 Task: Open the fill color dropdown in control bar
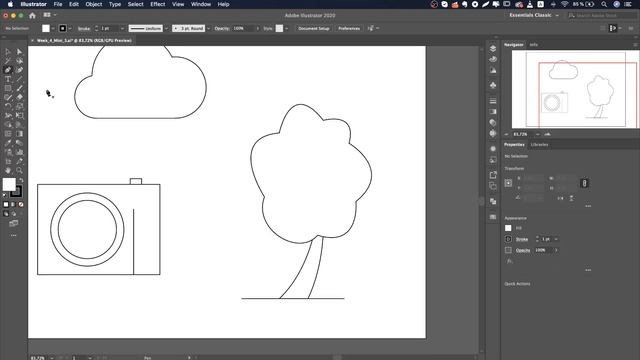pos(53,29)
